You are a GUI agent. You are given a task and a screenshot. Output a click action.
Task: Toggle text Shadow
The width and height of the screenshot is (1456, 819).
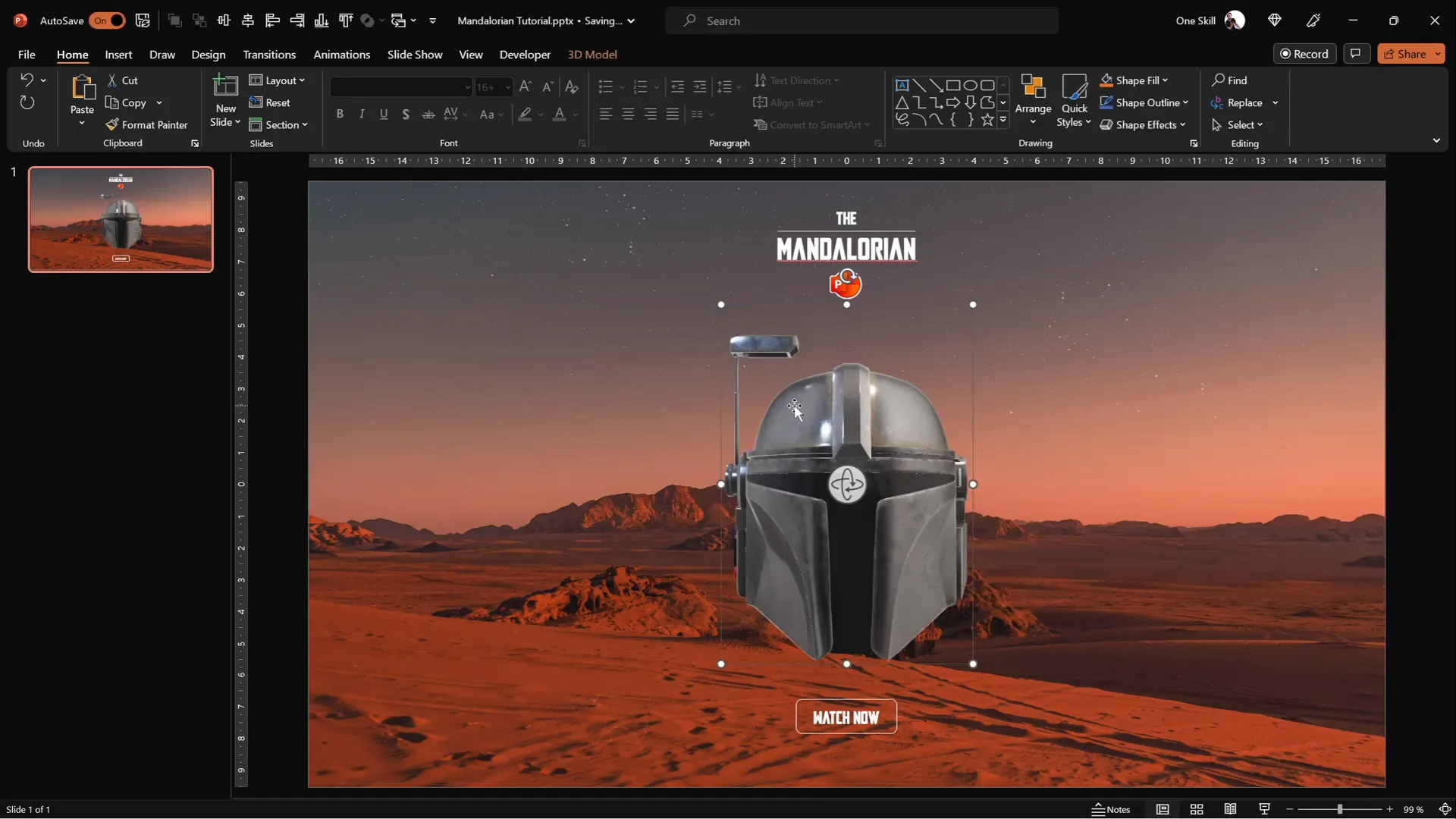[406, 114]
